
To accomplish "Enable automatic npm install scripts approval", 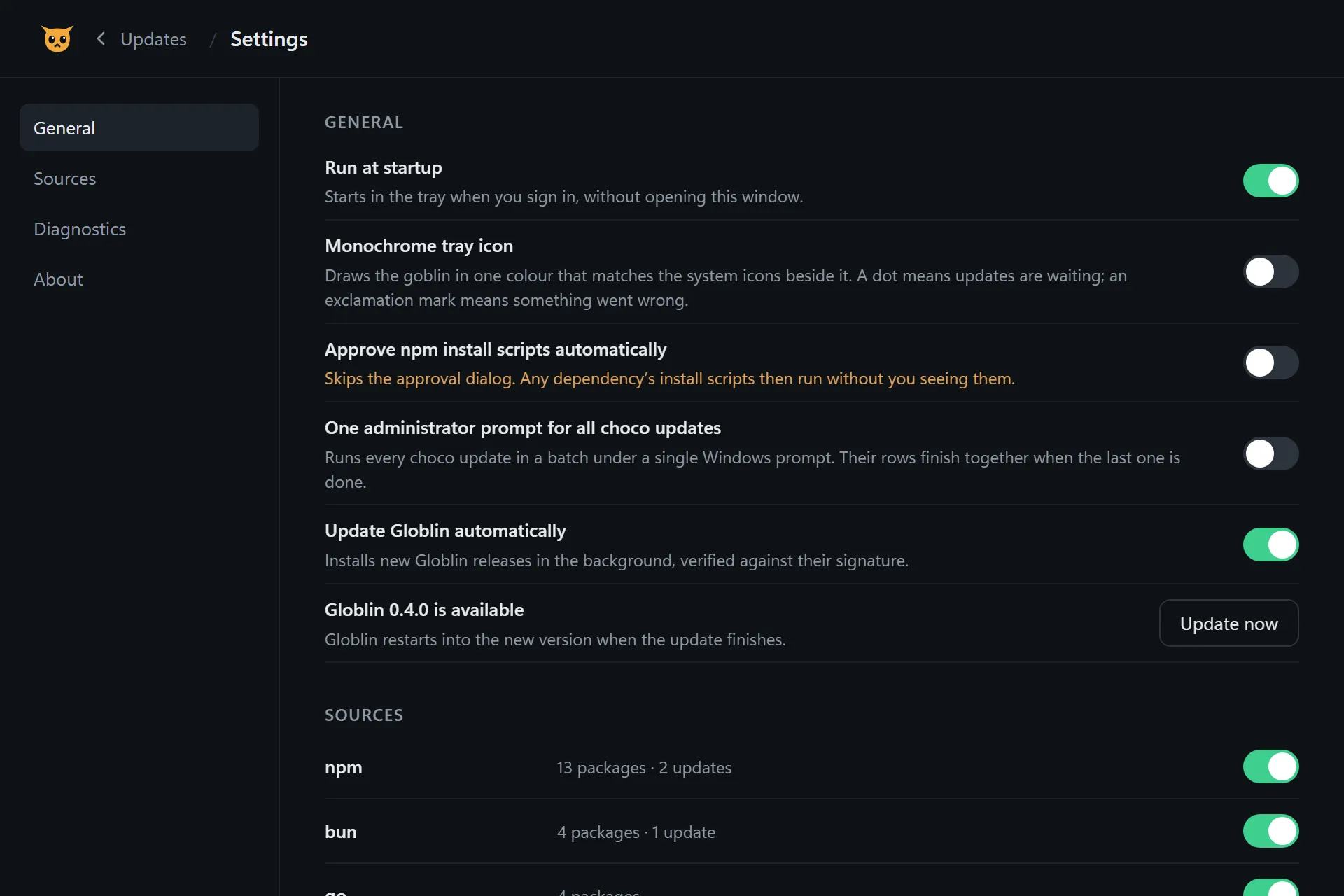I will tap(1270, 363).
